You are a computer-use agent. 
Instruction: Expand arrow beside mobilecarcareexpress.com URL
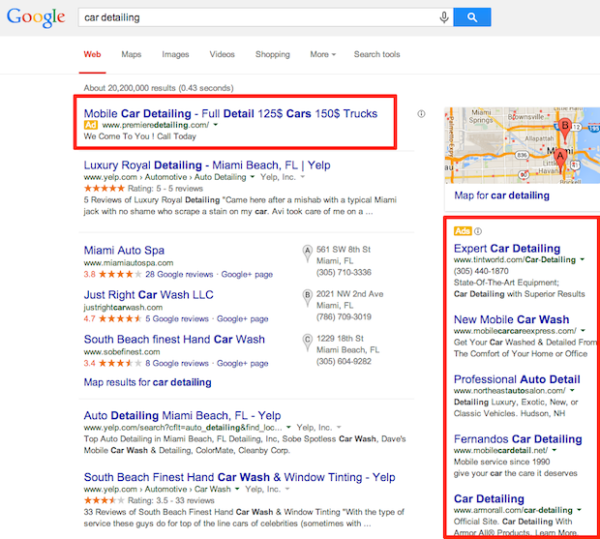(583, 330)
